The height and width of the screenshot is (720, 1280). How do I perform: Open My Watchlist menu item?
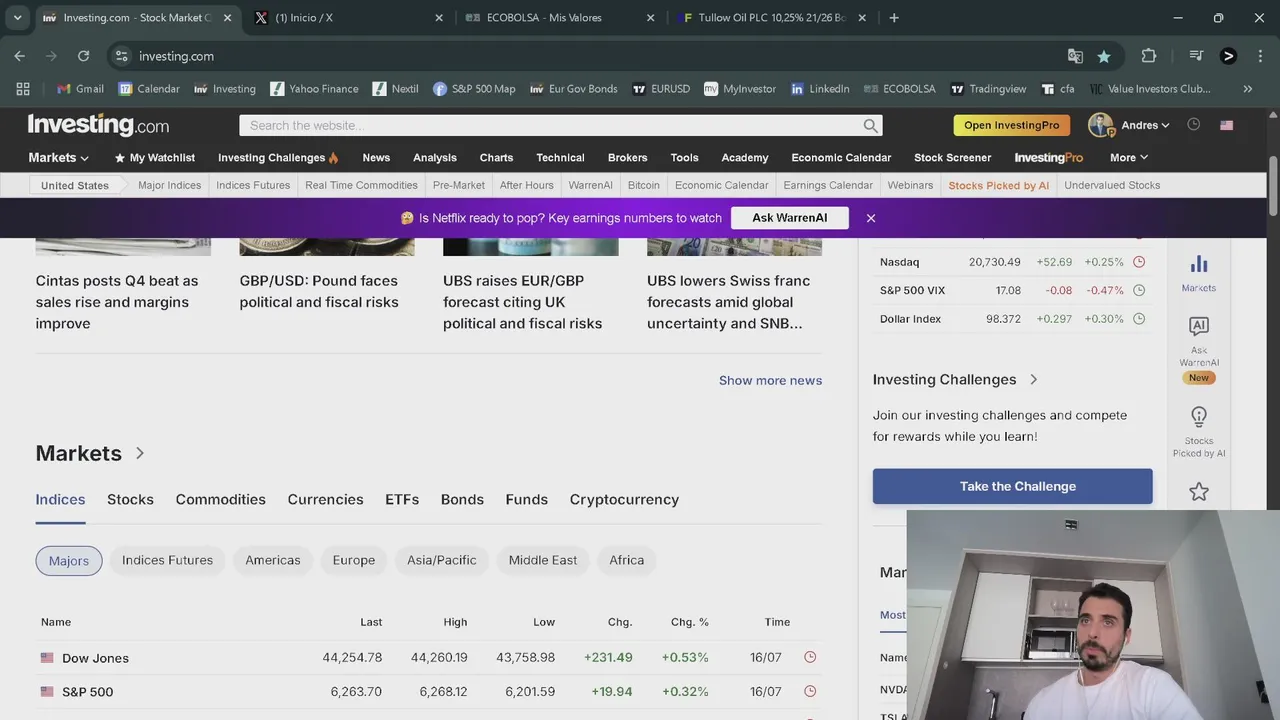point(155,158)
